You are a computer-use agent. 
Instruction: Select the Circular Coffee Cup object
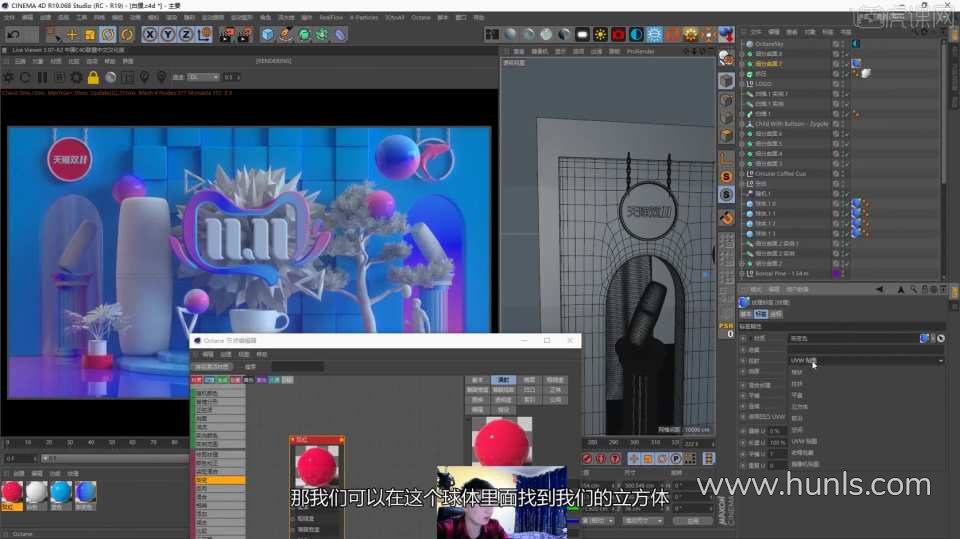click(781, 173)
